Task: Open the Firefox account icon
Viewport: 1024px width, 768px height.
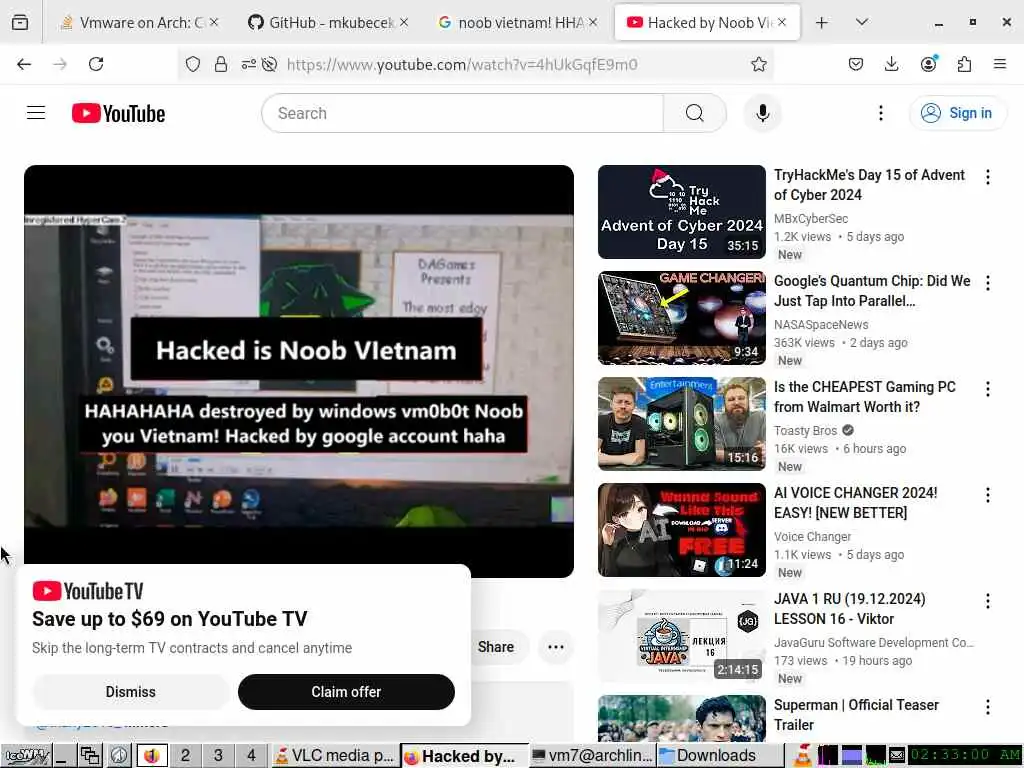Action: (x=928, y=64)
